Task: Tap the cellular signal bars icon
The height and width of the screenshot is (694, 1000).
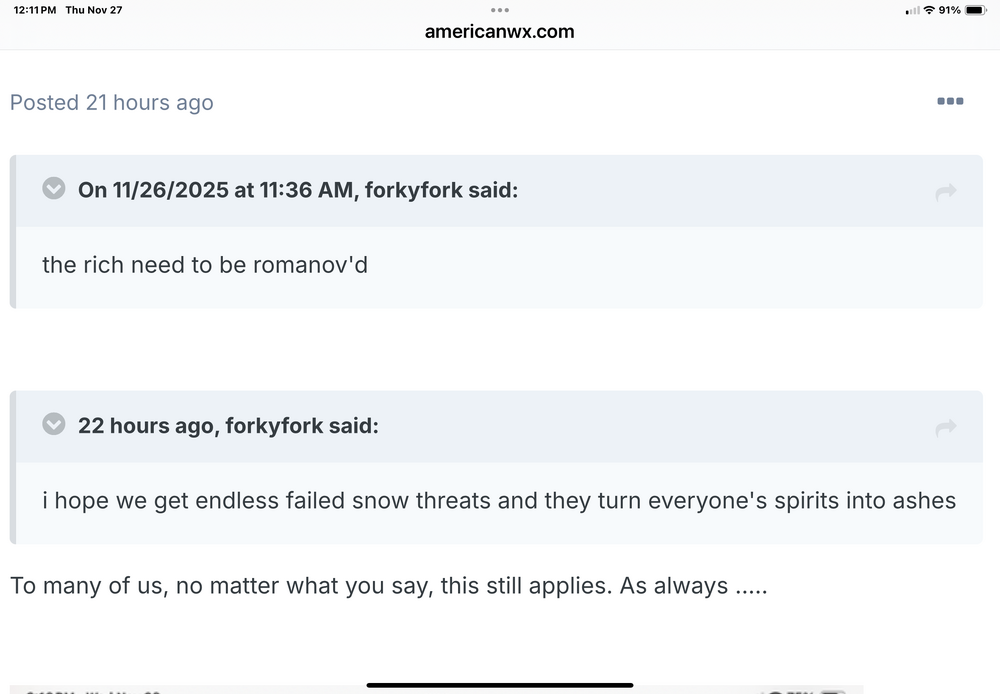Action: tap(912, 10)
